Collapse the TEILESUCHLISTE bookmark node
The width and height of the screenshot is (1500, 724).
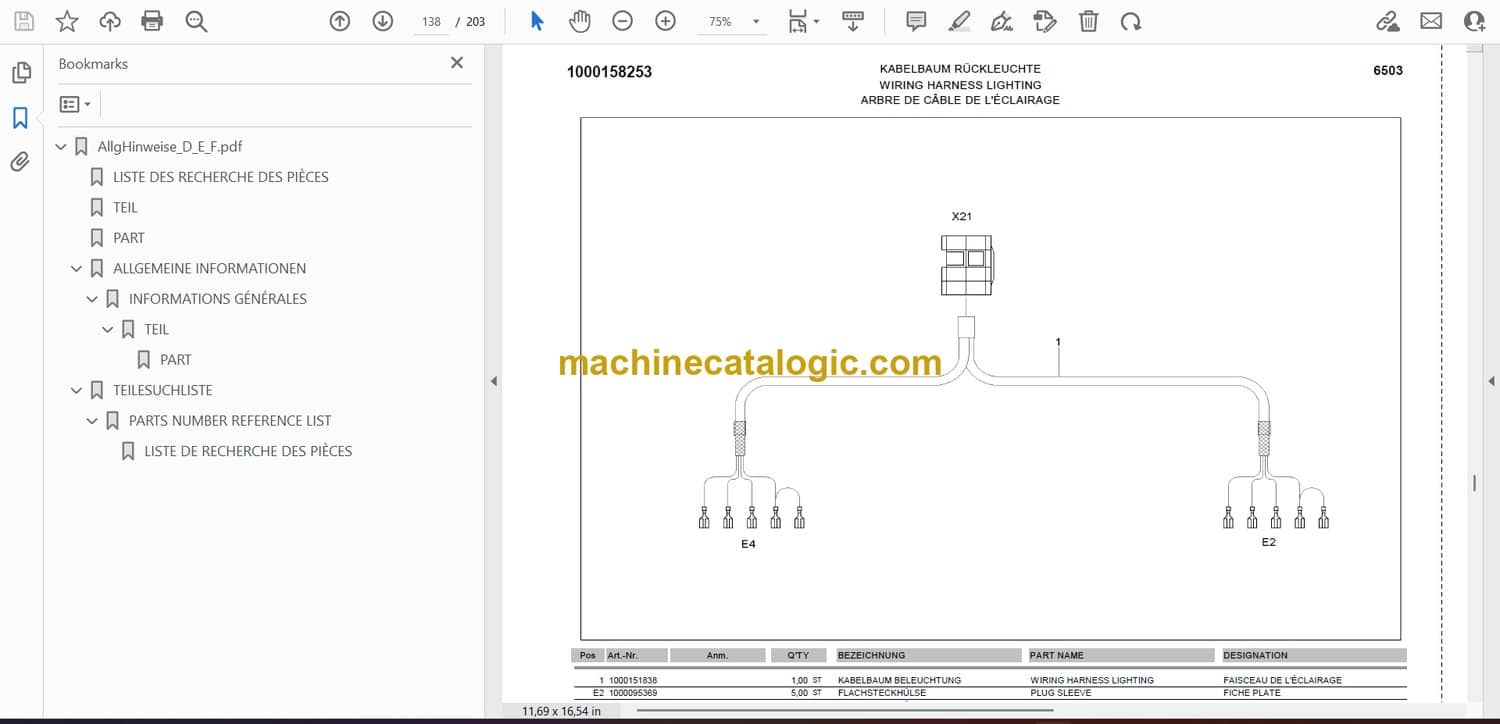click(x=77, y=390)
